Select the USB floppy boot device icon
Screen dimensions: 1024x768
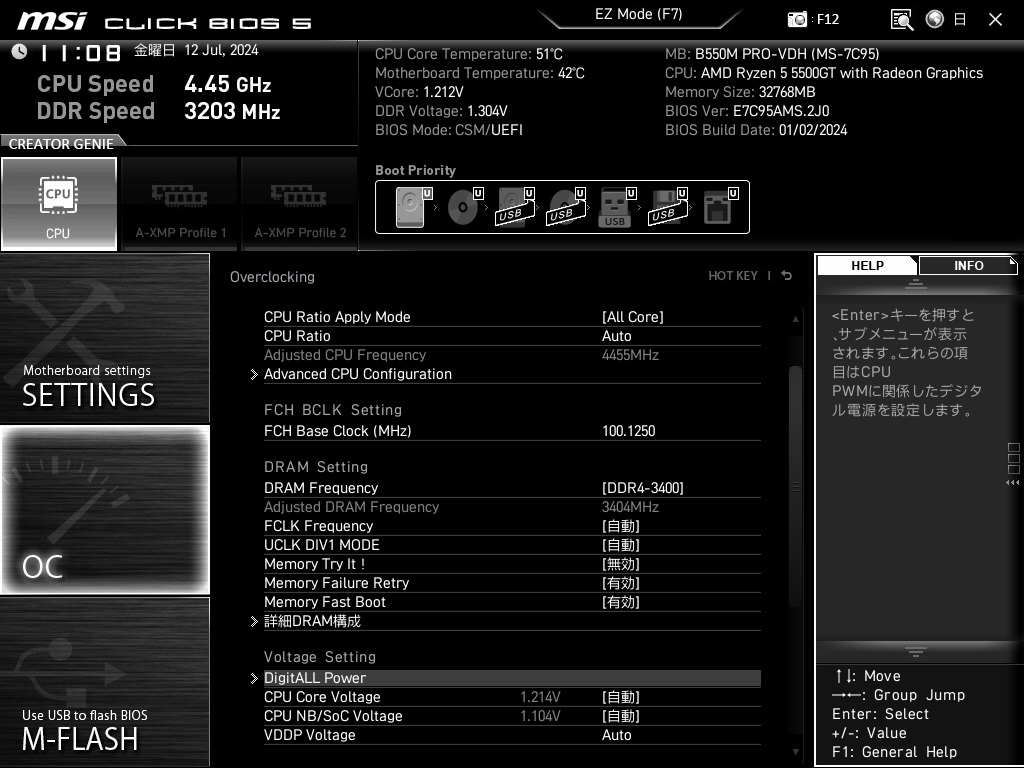click(x=667, y=207)
